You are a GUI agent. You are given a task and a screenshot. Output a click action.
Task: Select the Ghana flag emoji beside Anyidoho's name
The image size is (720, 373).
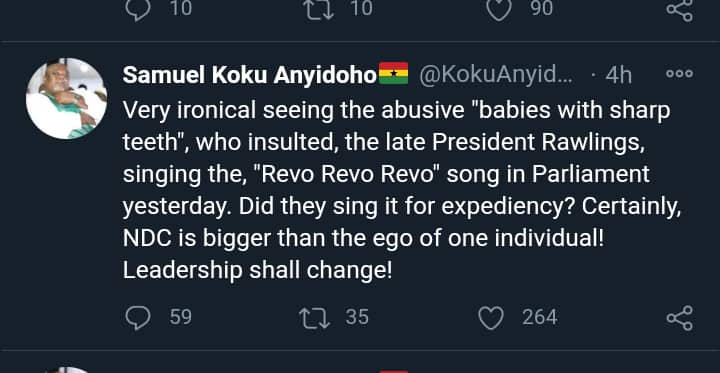tap(394, 73)
